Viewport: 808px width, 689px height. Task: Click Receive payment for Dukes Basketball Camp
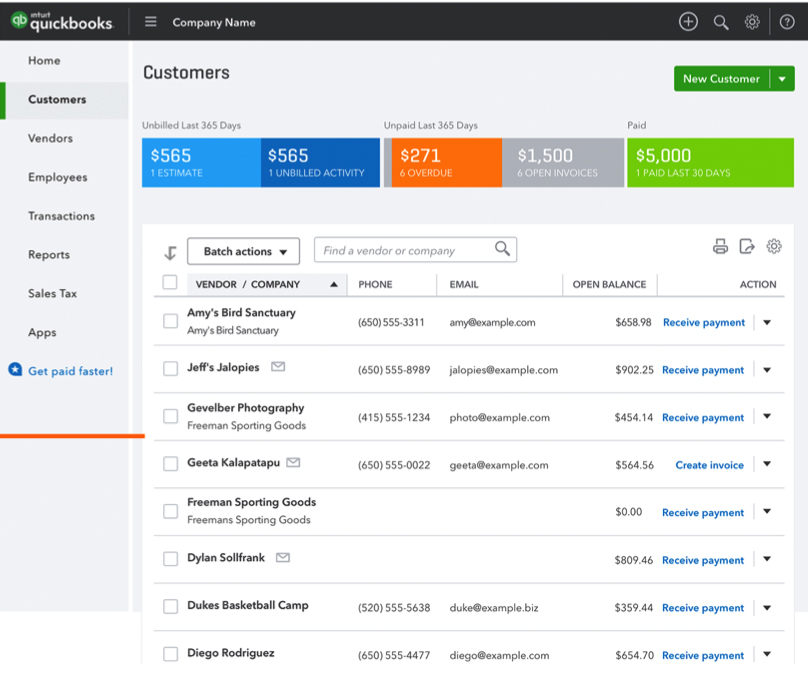click(703, 608)
